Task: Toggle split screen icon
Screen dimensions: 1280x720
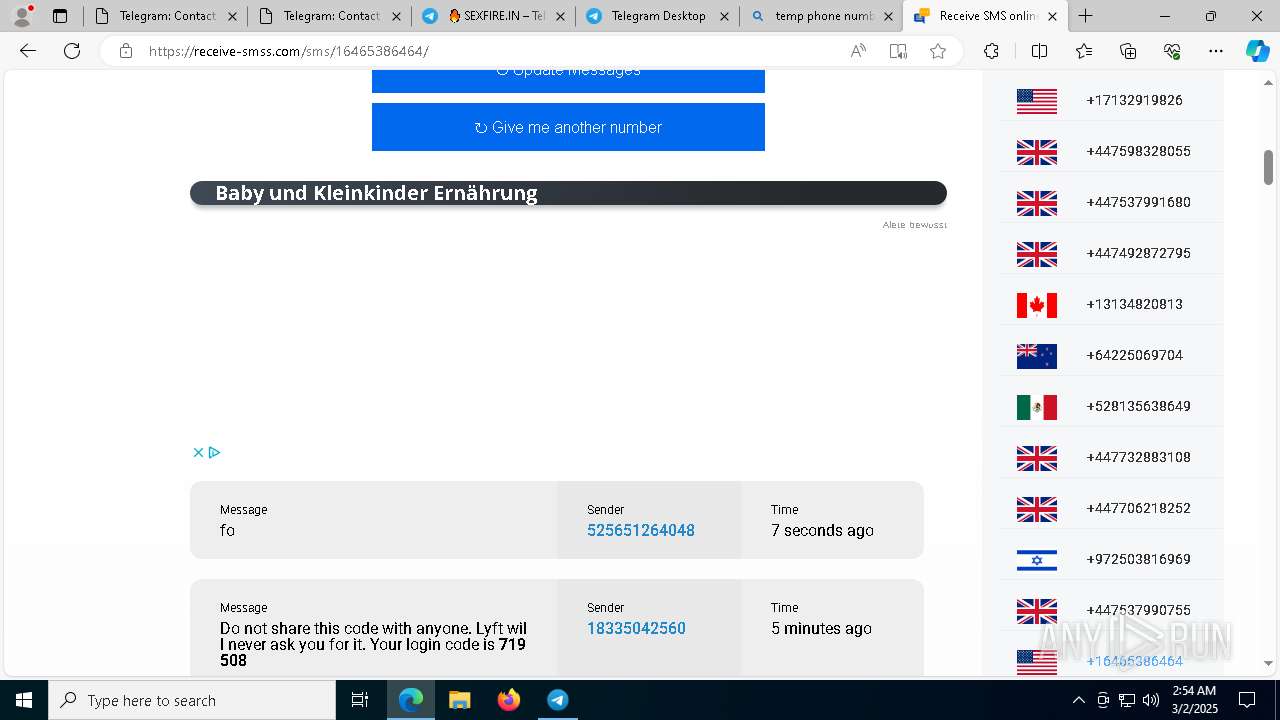Action: 1039,51
